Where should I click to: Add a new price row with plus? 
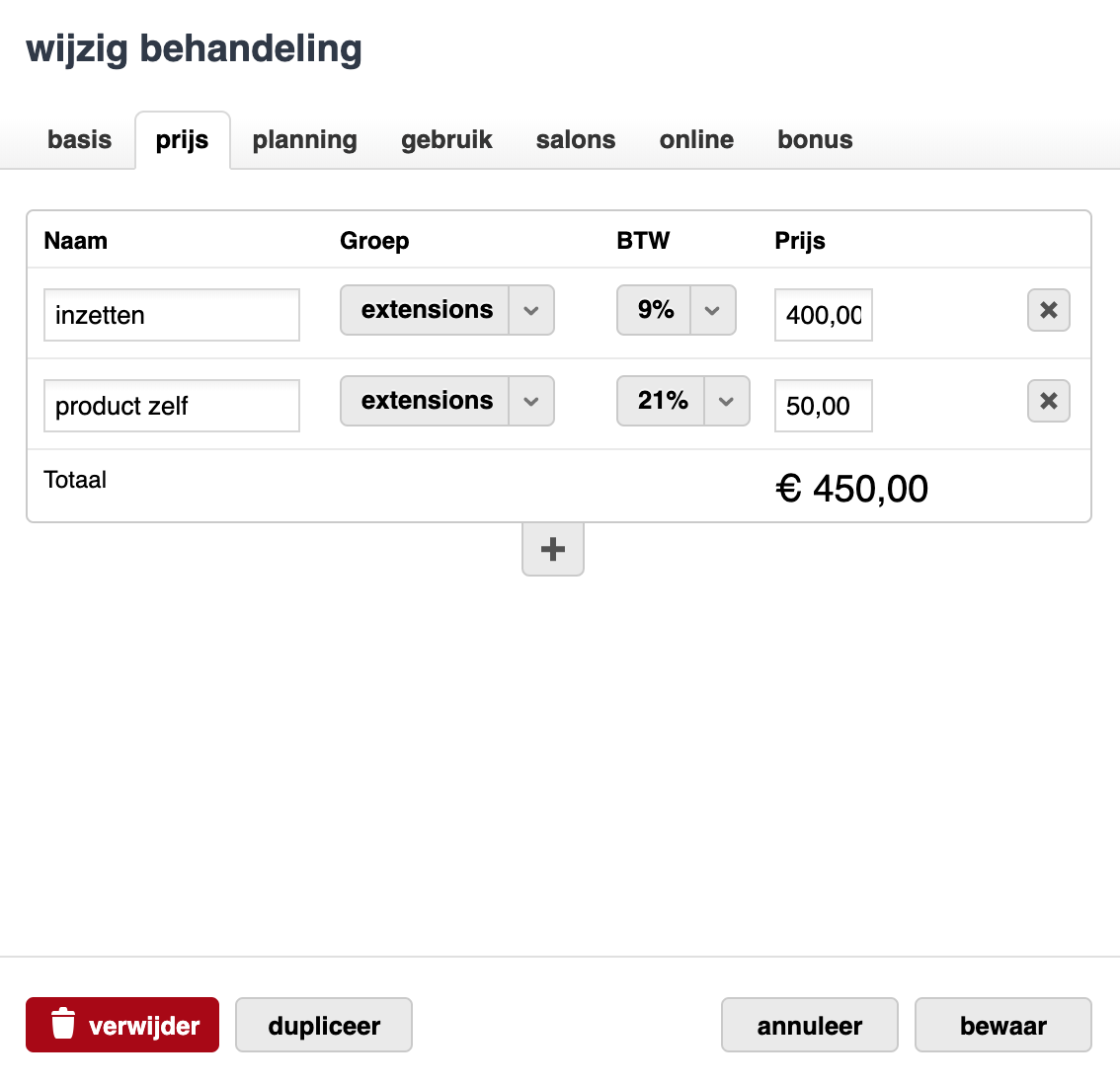pos(553,549)
